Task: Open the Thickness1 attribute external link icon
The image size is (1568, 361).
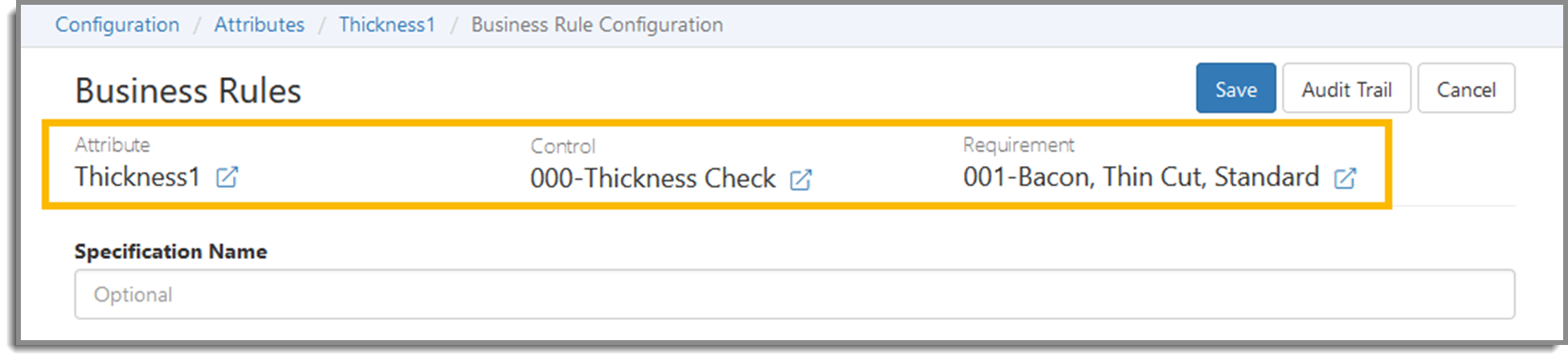Action: [x=227, y=176]
